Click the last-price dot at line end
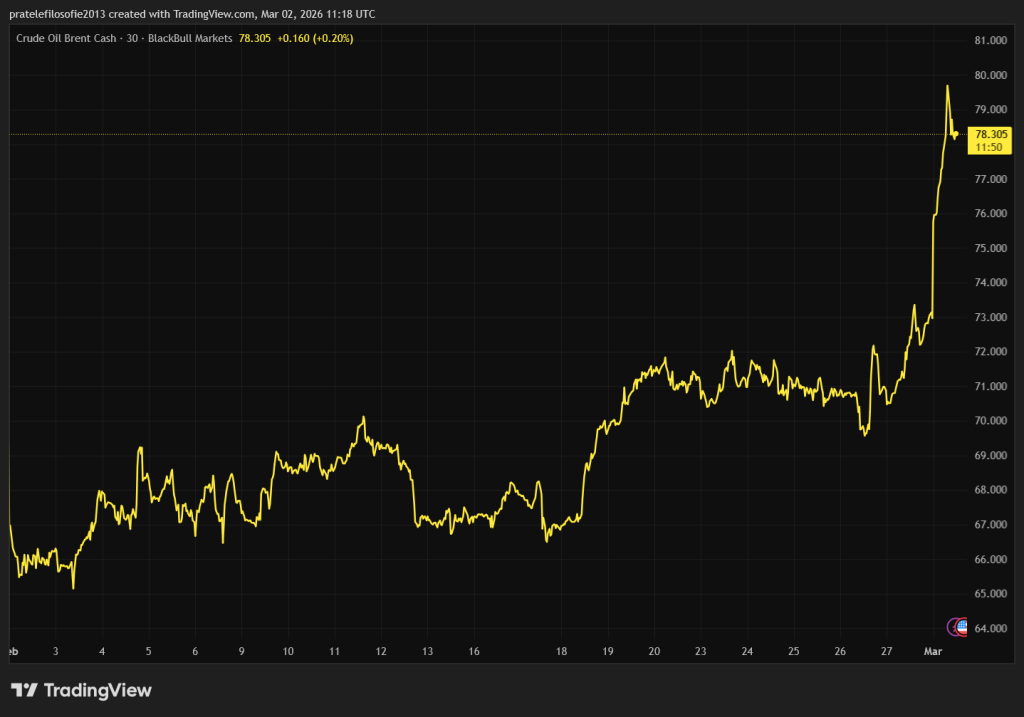The height and width of the screenshot is (717, 1024). tap(956, 134)
